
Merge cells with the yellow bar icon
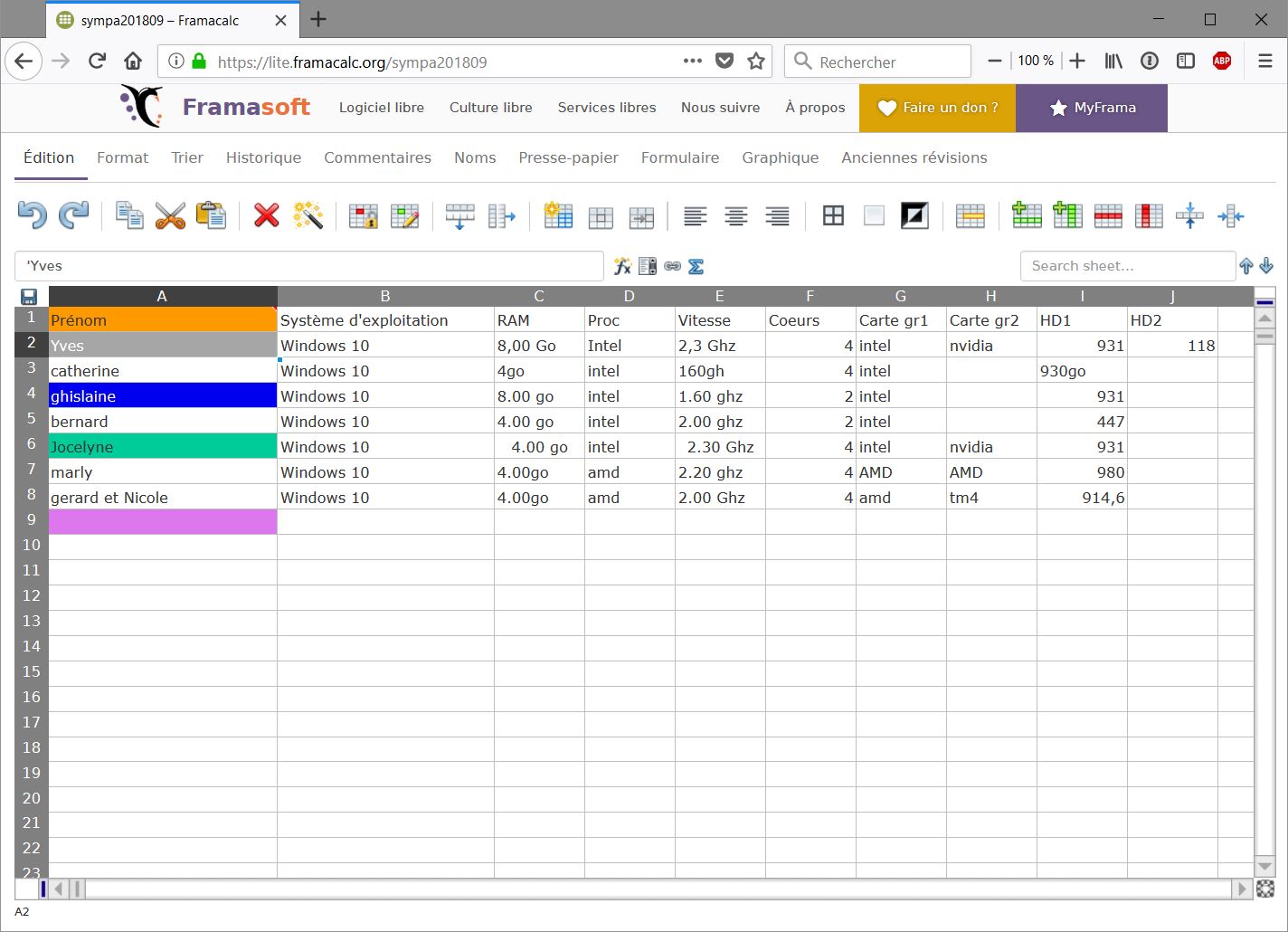click(x=971, y=215)
